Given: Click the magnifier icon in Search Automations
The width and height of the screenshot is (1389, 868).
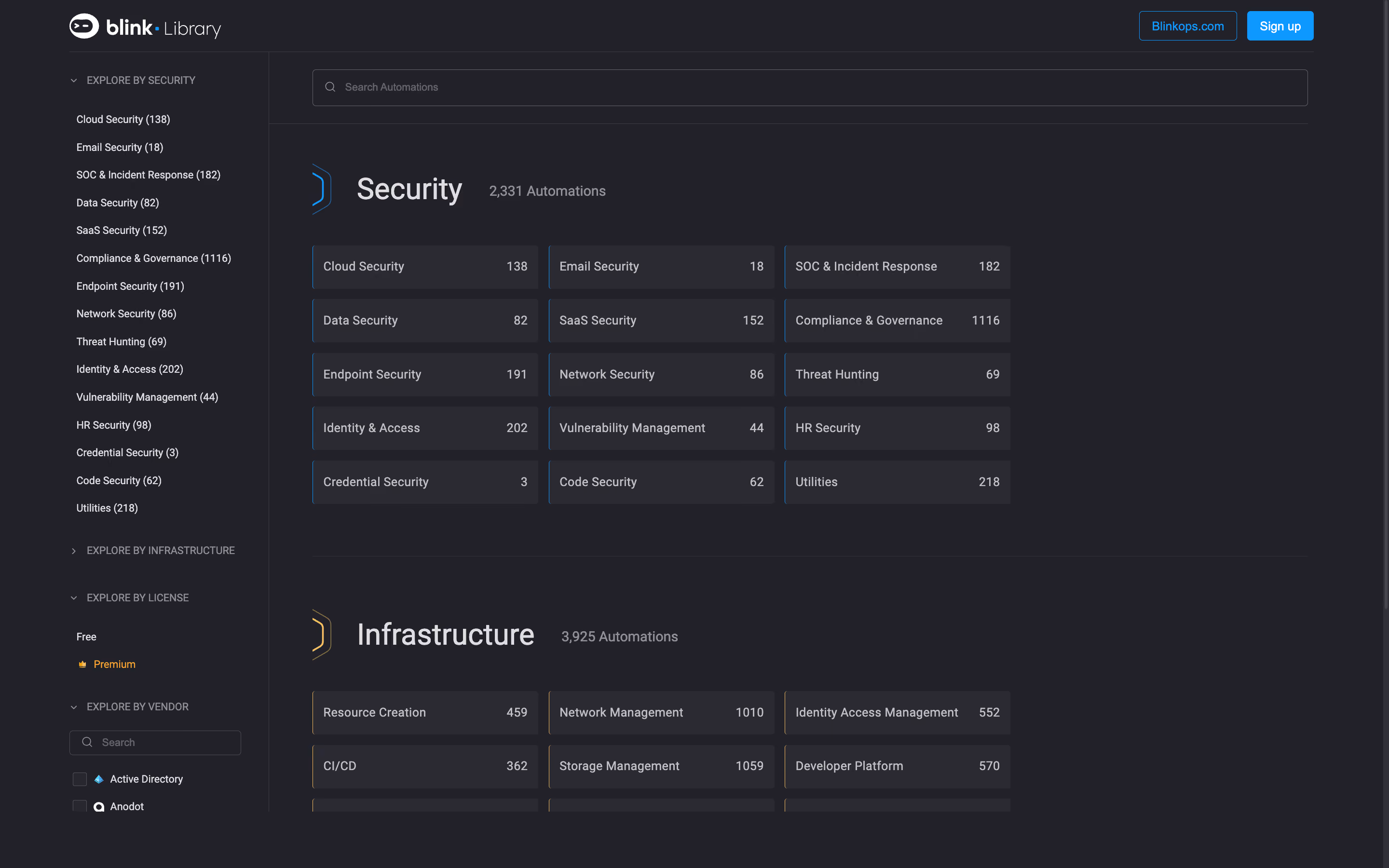Looking at the screenshot, I should click(x=330, y=87).
